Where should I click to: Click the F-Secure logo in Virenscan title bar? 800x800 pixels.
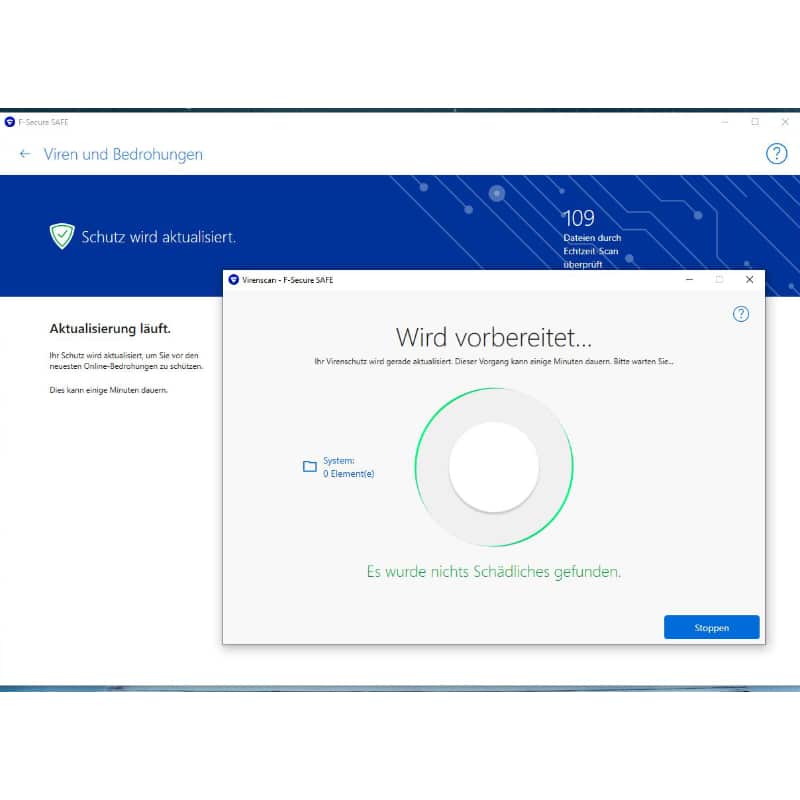pos(234,280)
